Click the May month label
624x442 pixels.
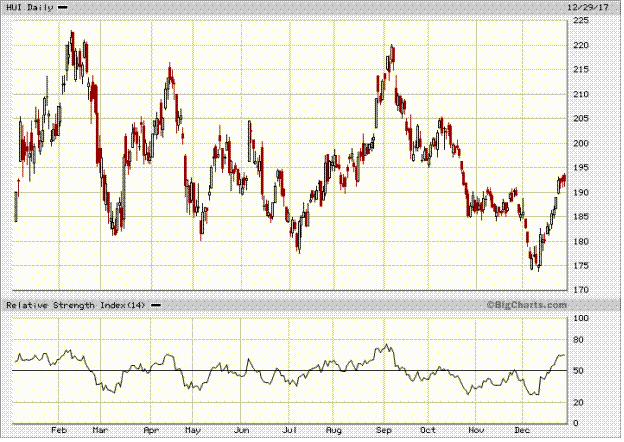coord(193,430)
